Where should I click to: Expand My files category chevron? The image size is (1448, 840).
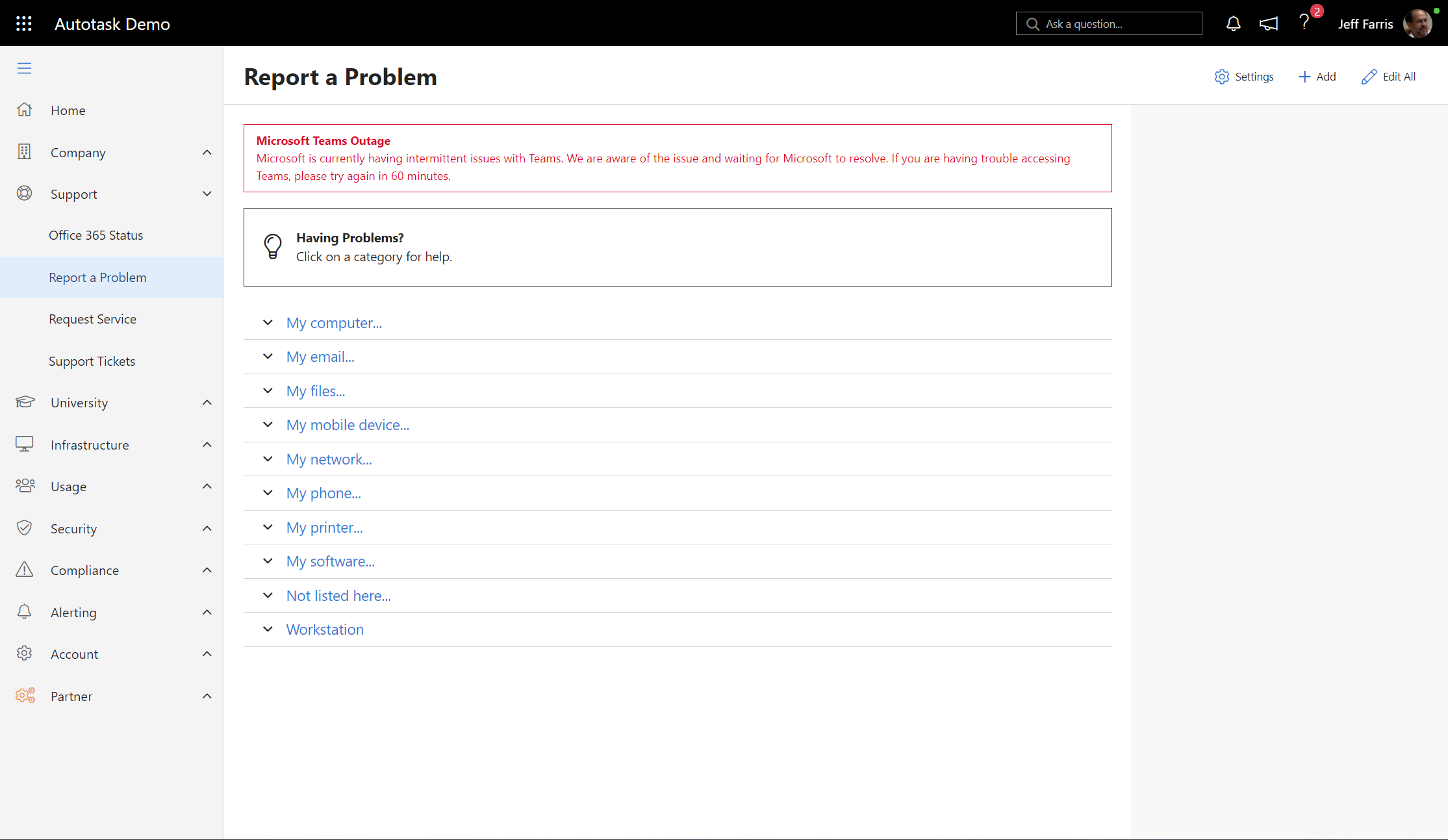tap(268, 390)
